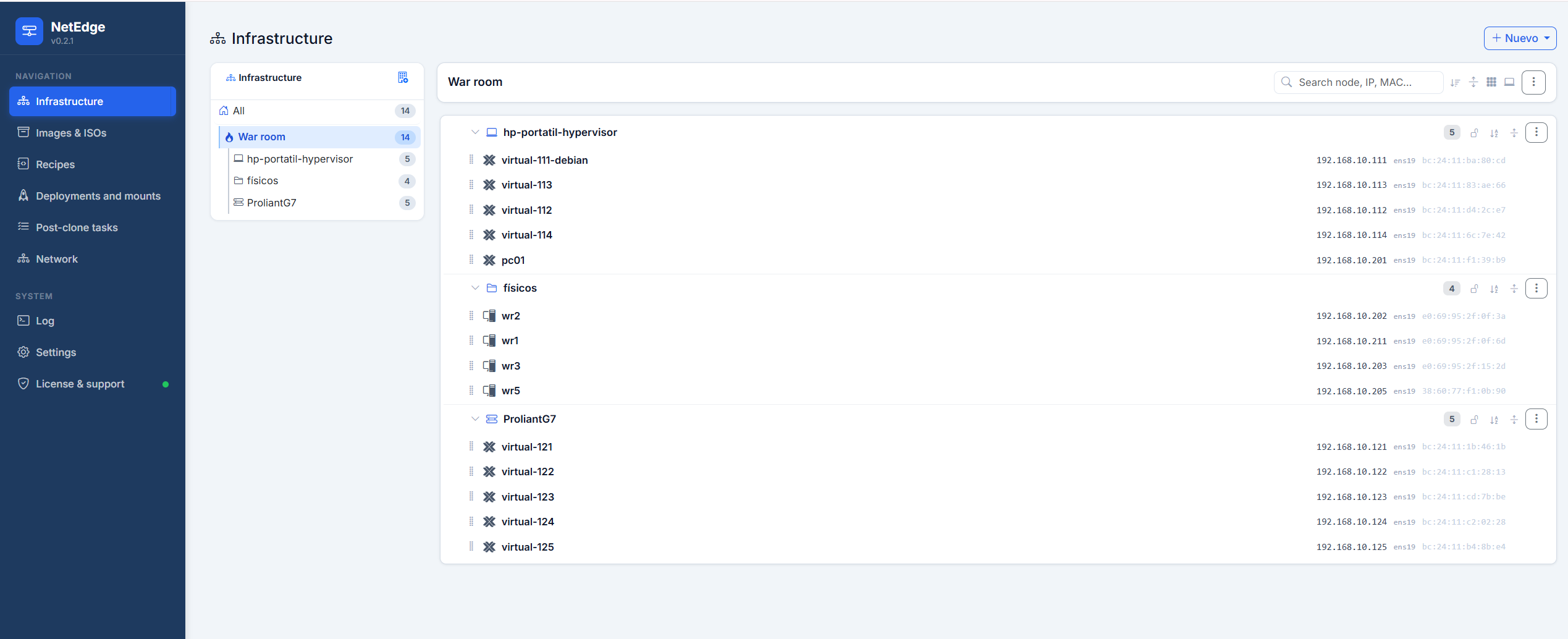
Task: Open the War room three-dots menu
Action: pos(1533,82)
